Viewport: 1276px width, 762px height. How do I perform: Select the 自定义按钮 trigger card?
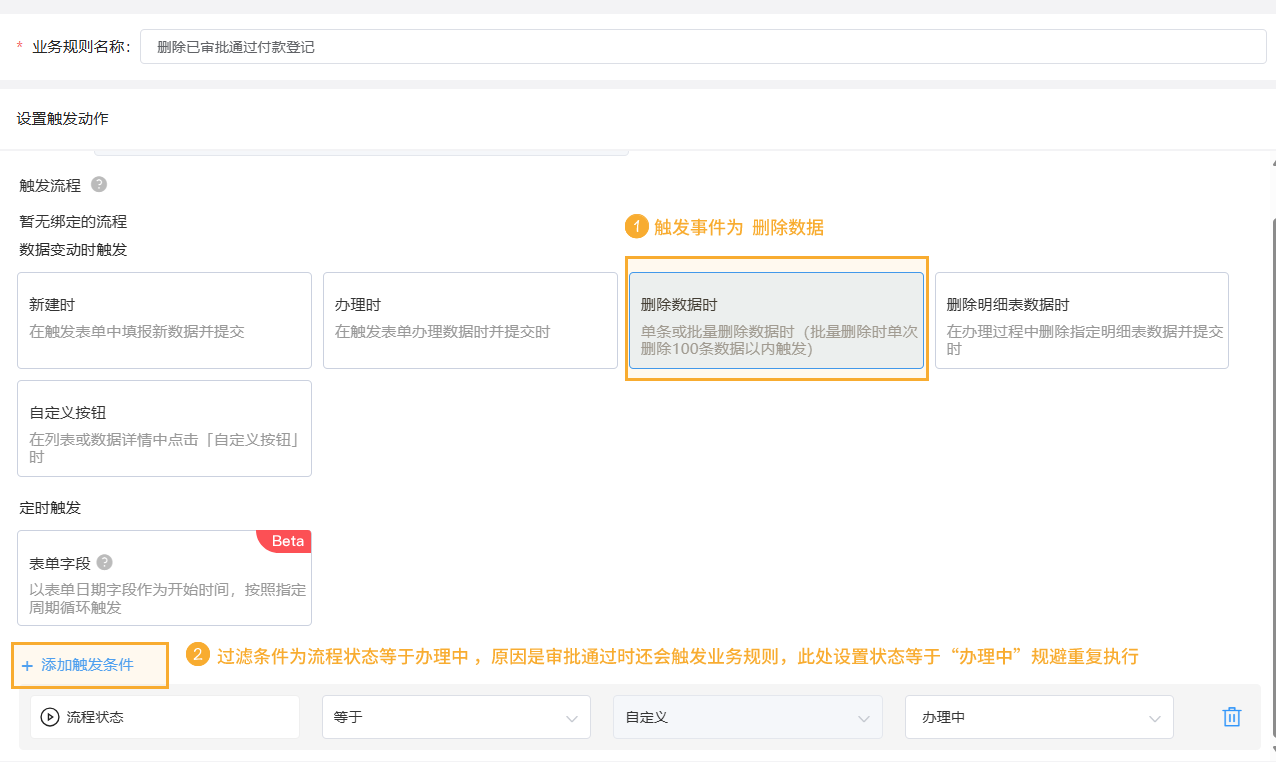(x=165, y=428)
